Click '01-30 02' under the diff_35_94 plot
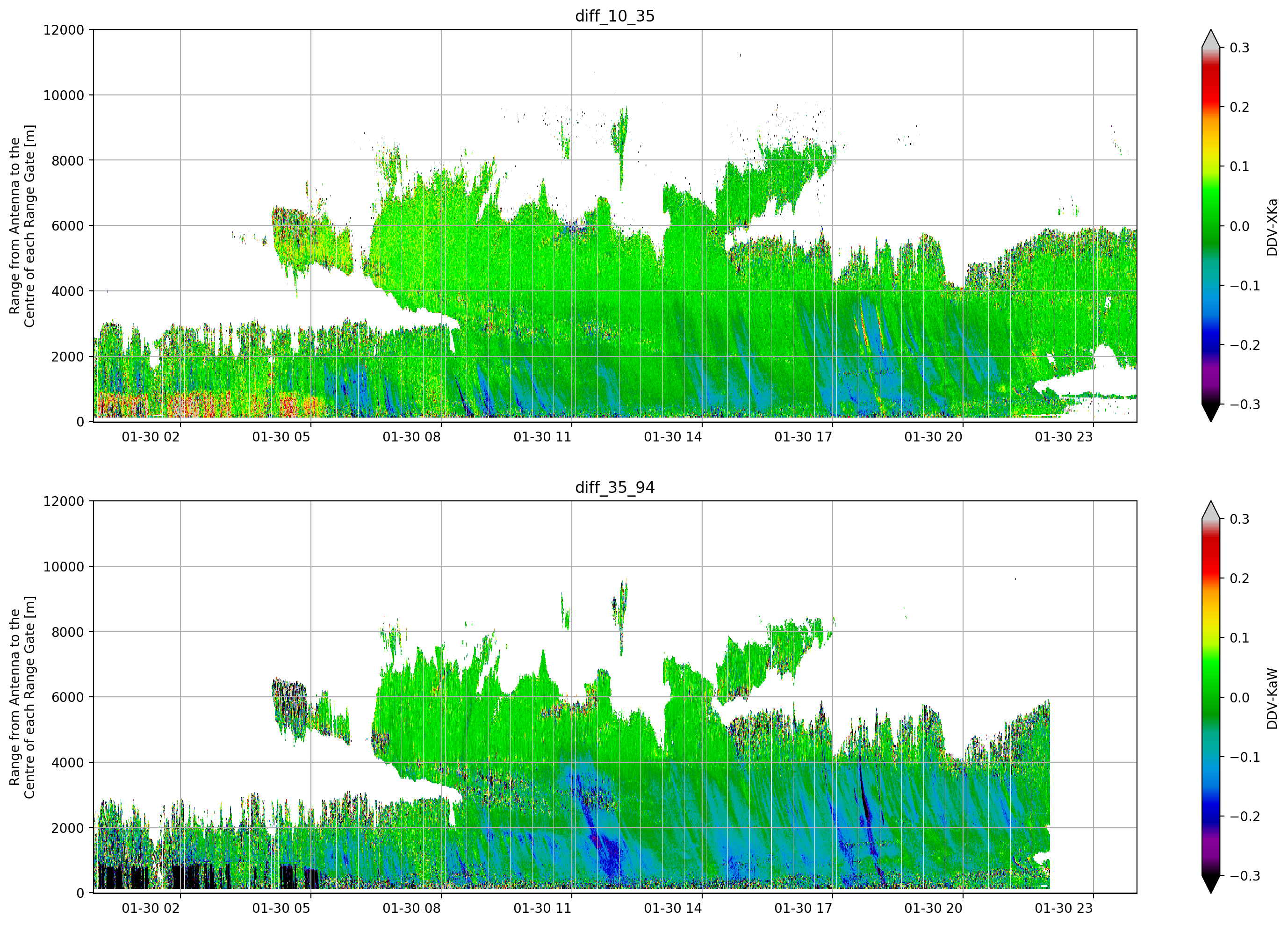Screen dimensions: 1288x925 [x=151, y=909]
